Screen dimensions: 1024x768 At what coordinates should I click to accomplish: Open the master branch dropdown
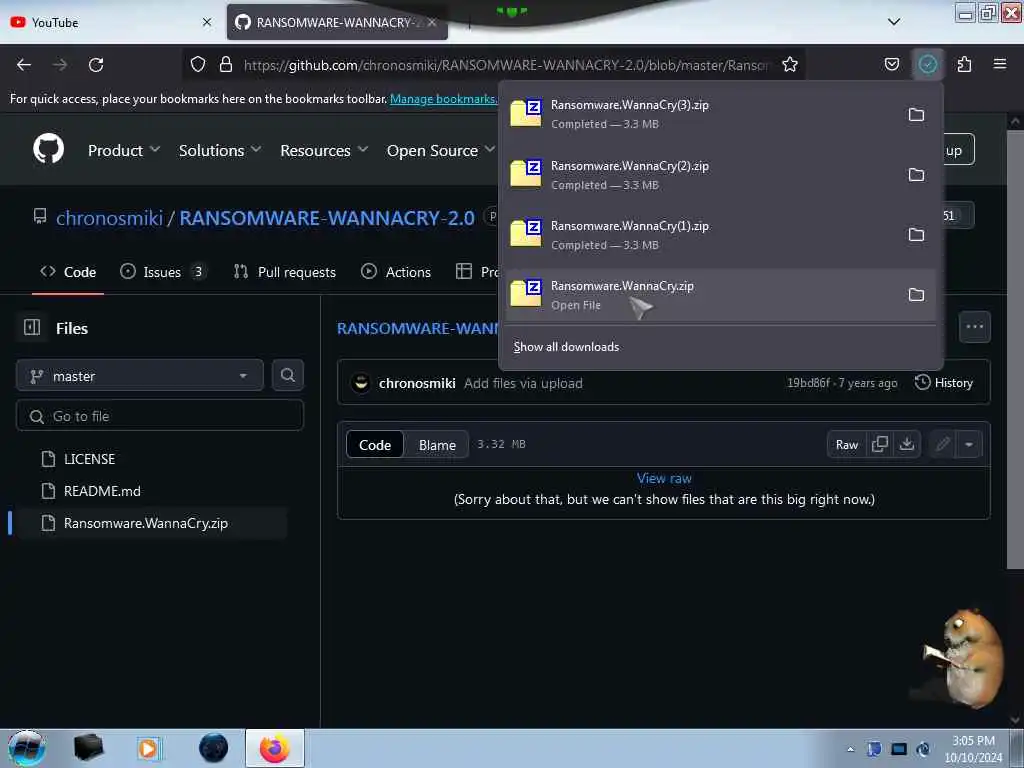click(x=140, y=376)
